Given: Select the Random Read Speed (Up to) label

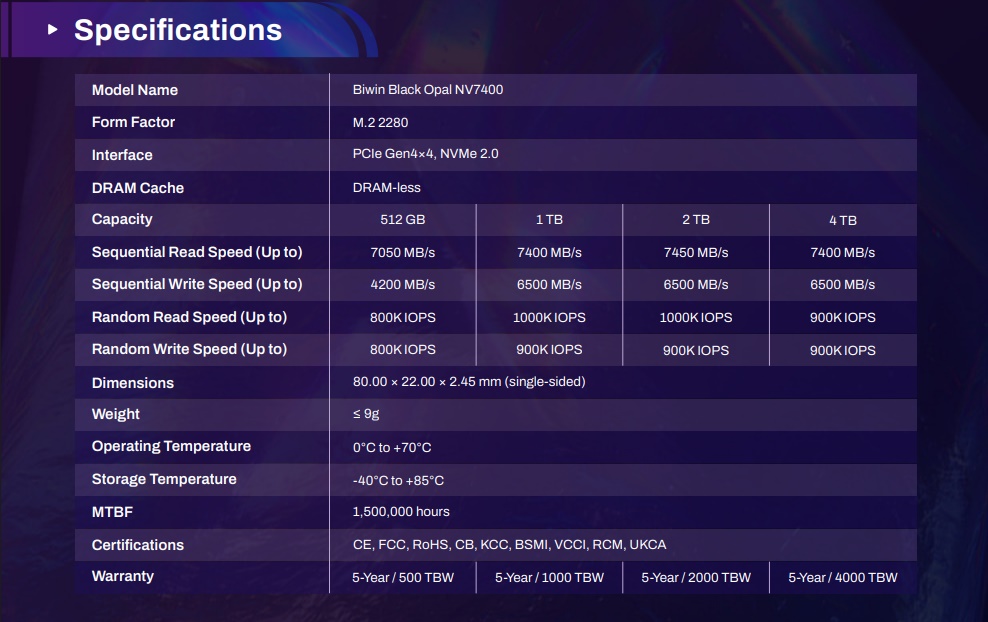Looking at the screenshot, I should click(190, 317).
